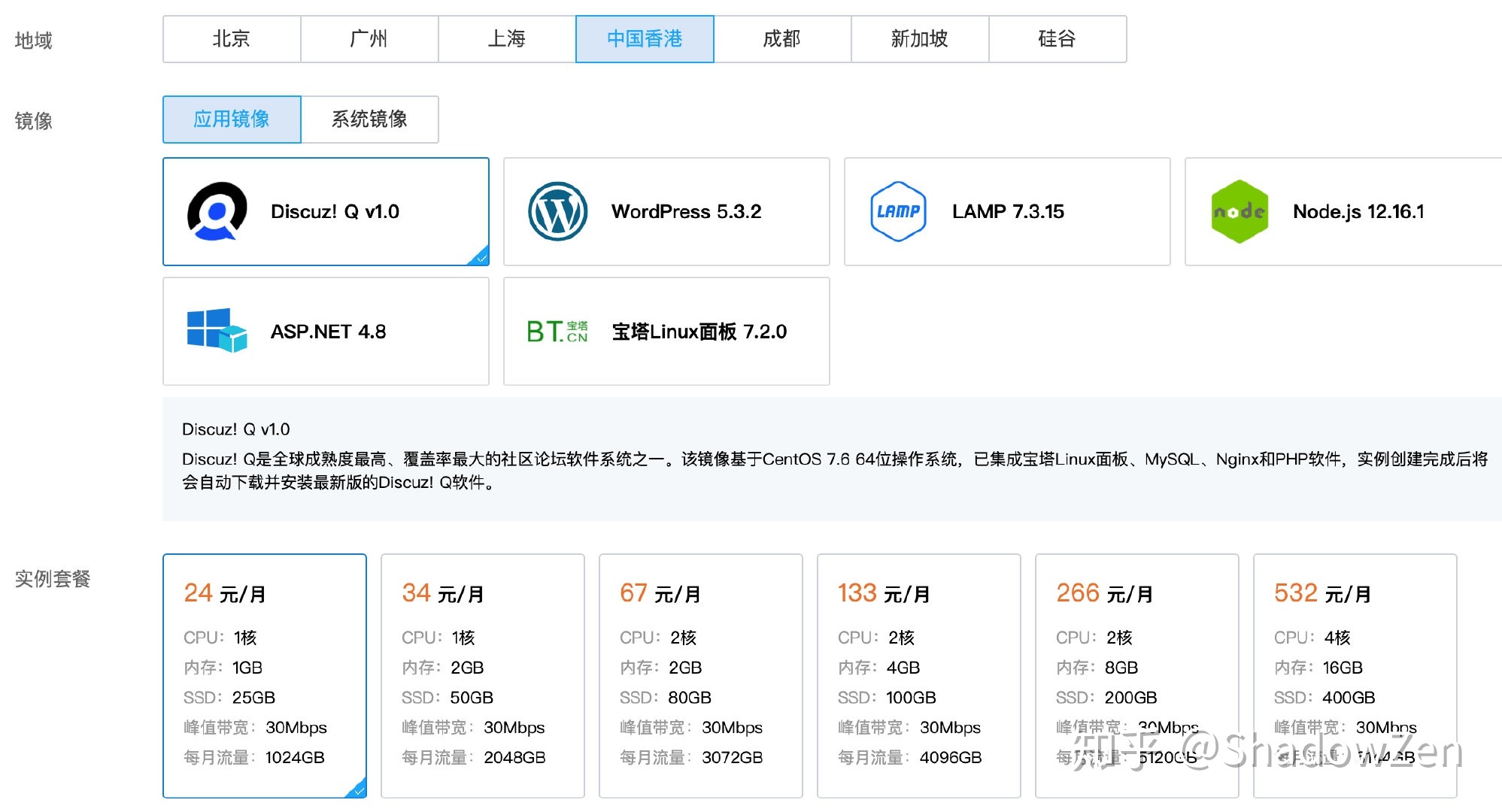Image resolution: width=1502 pixels, height=812 pixels.
Task: Click the 2048GB monthly traffic value
Action: pos(514,758)
